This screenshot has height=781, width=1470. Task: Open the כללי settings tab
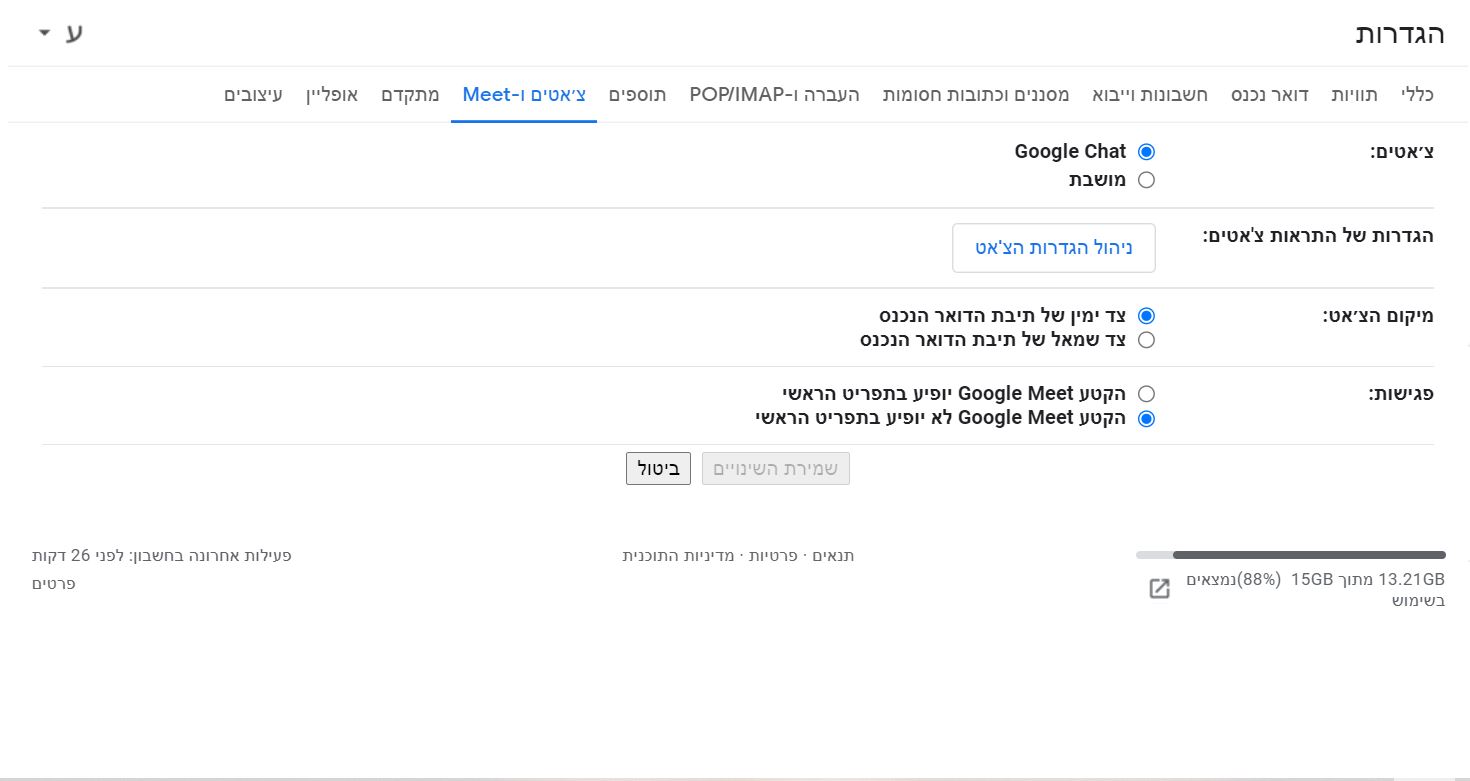pyautogui.click(x=1417, y=95)
